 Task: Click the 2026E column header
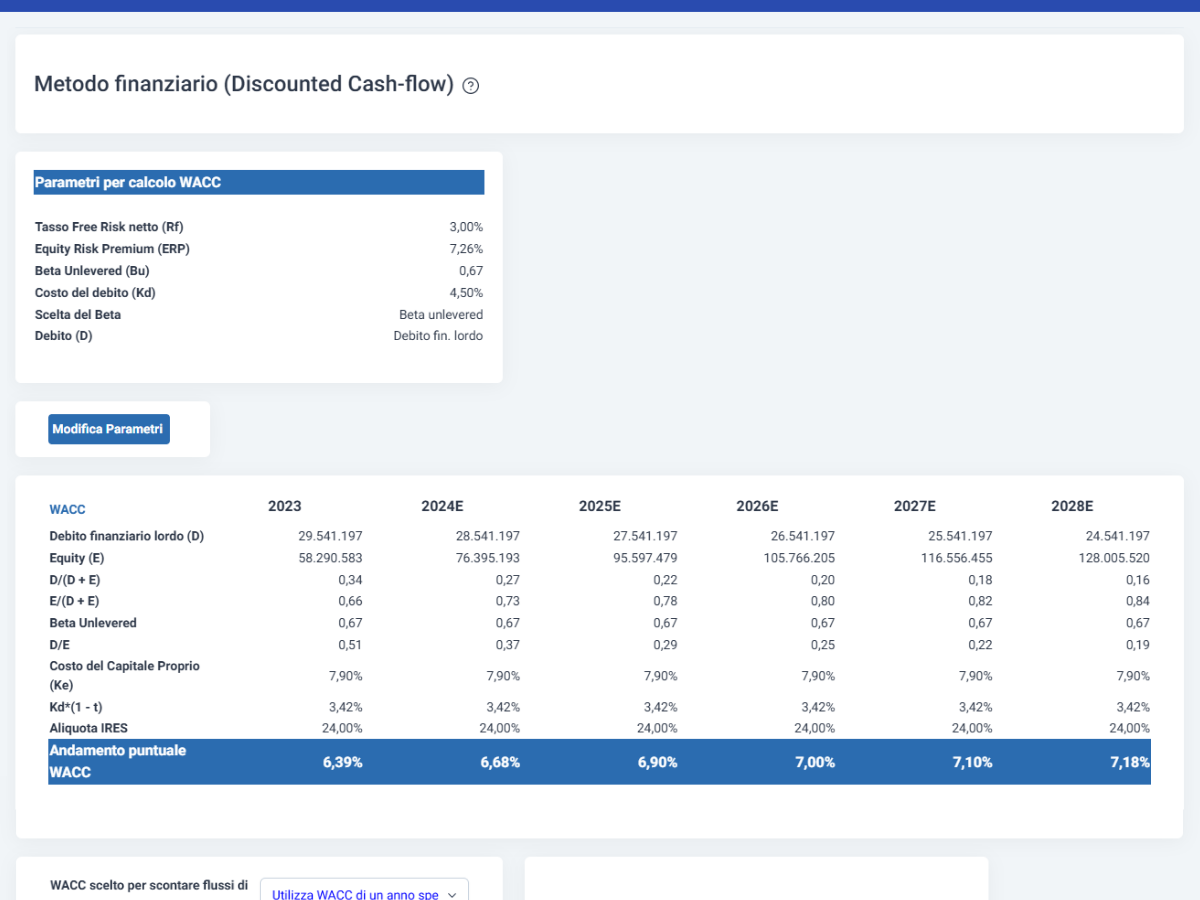(757, 506)
